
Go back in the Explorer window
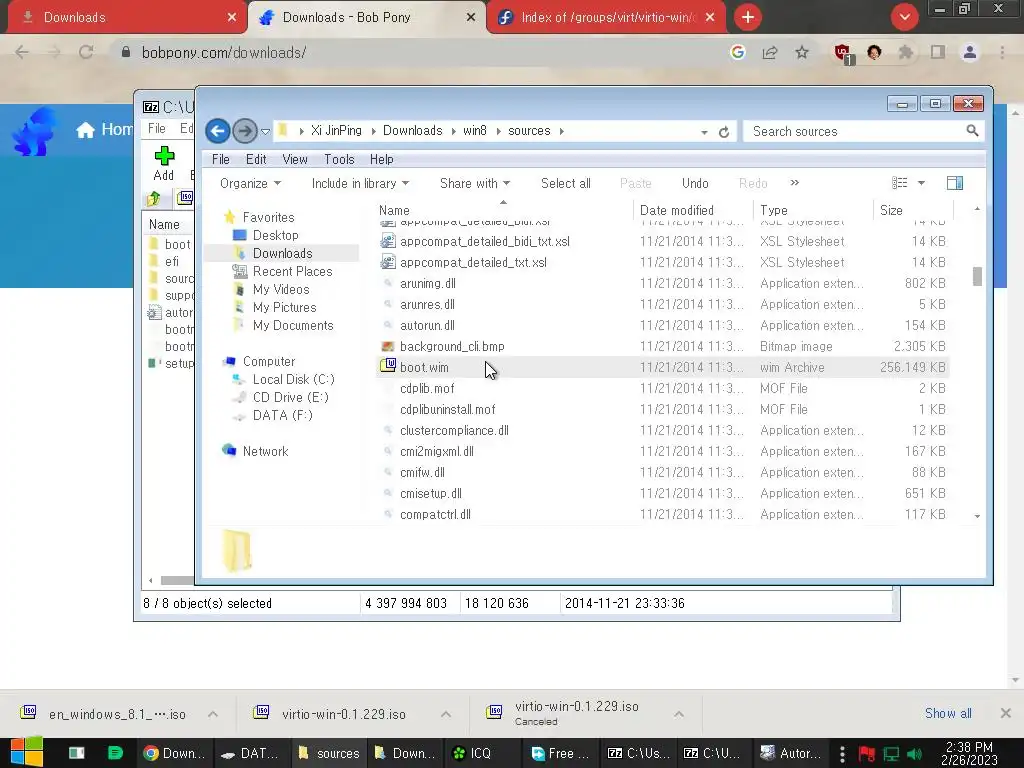pos(217,131)
